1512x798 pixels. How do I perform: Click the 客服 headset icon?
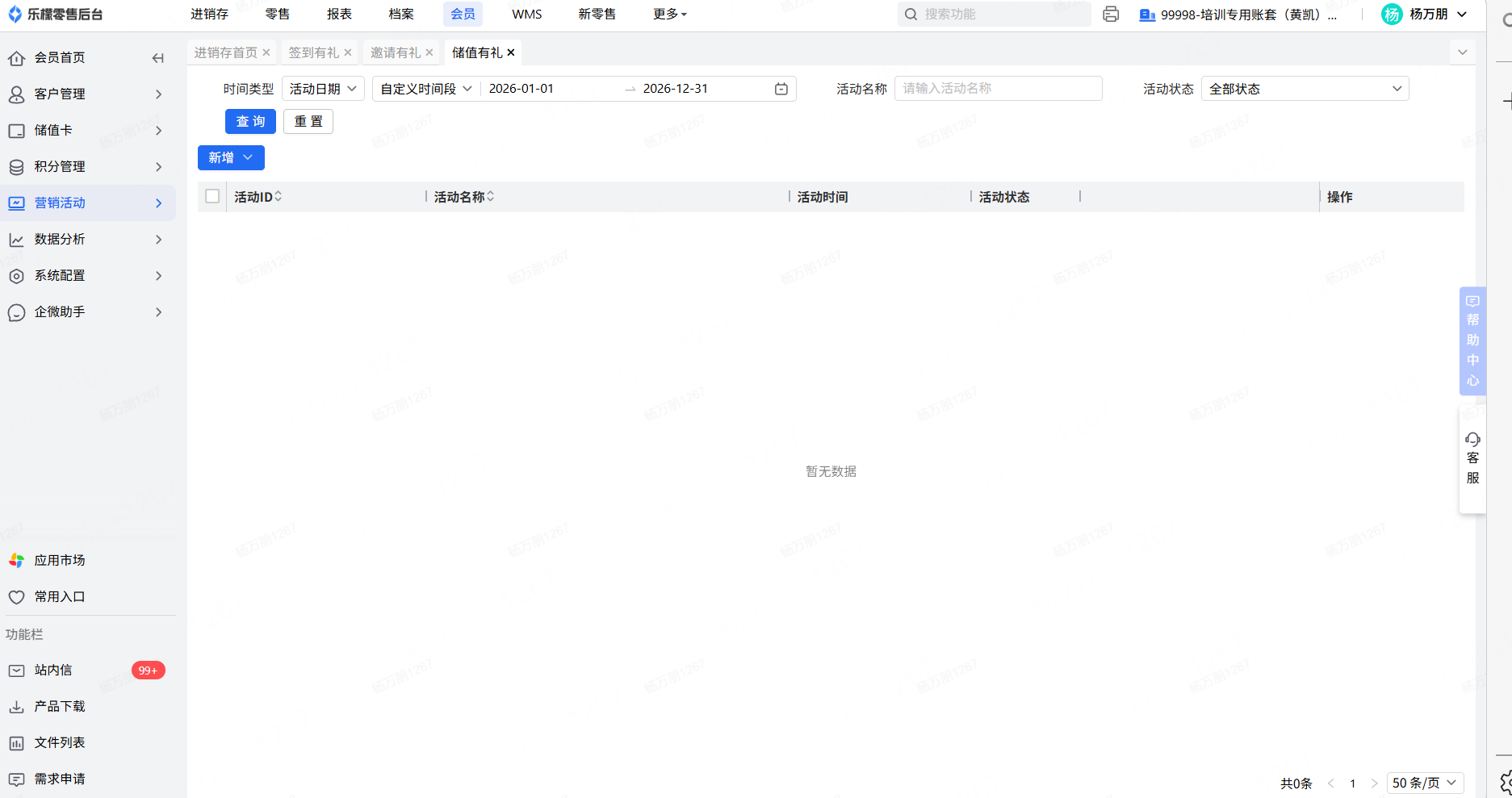(1472, 439)
